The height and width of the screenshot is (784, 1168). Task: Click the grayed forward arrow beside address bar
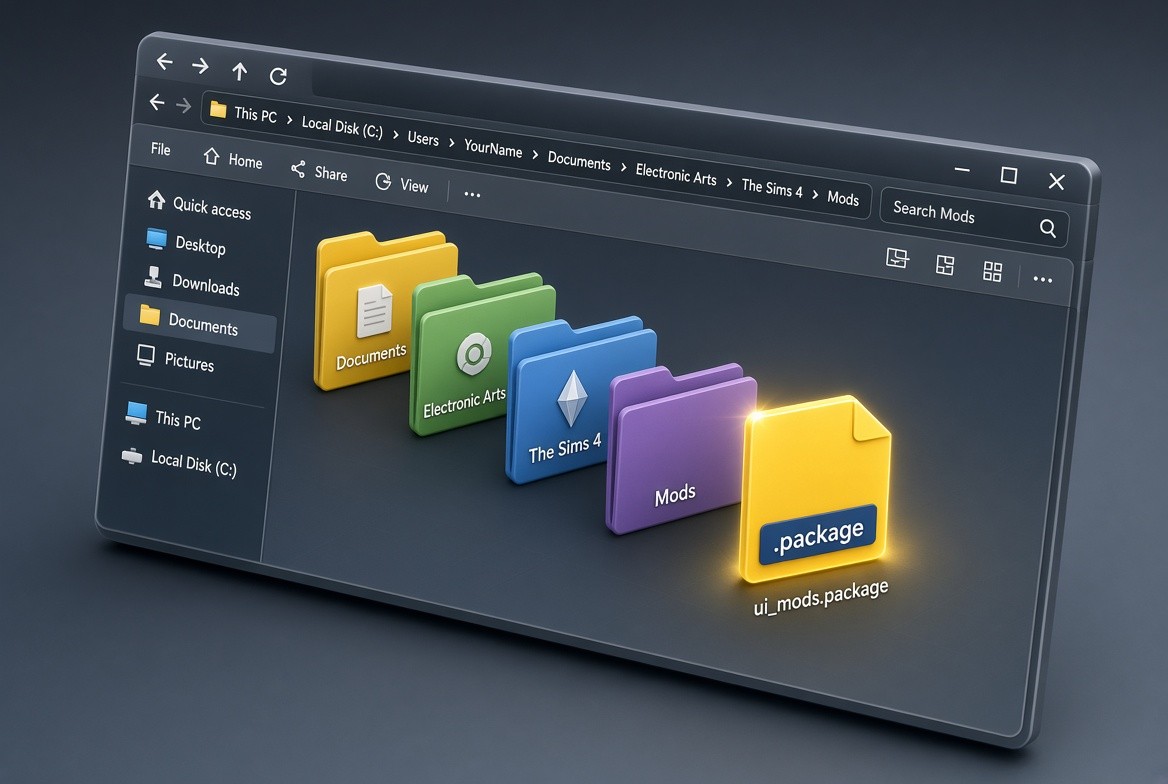point(183,106)
